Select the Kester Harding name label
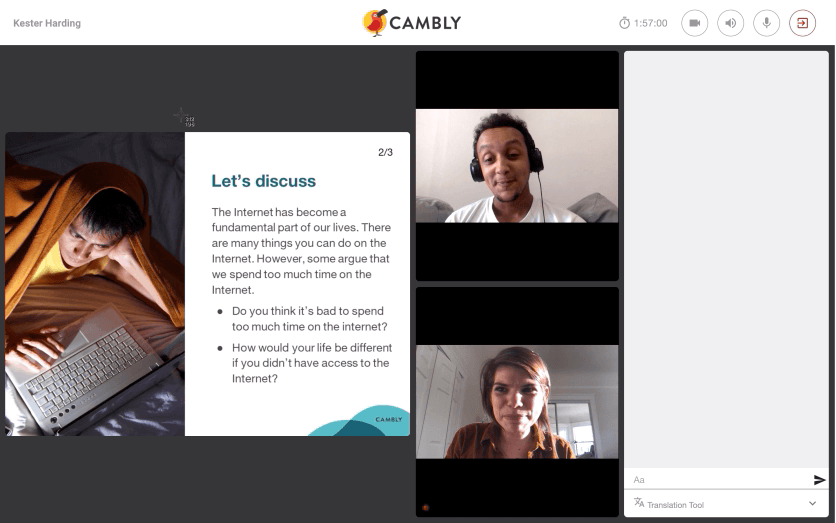 tap(47, 23)
